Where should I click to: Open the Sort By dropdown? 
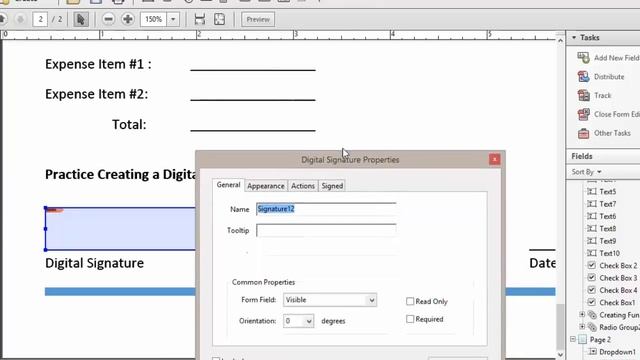point(587,172)
